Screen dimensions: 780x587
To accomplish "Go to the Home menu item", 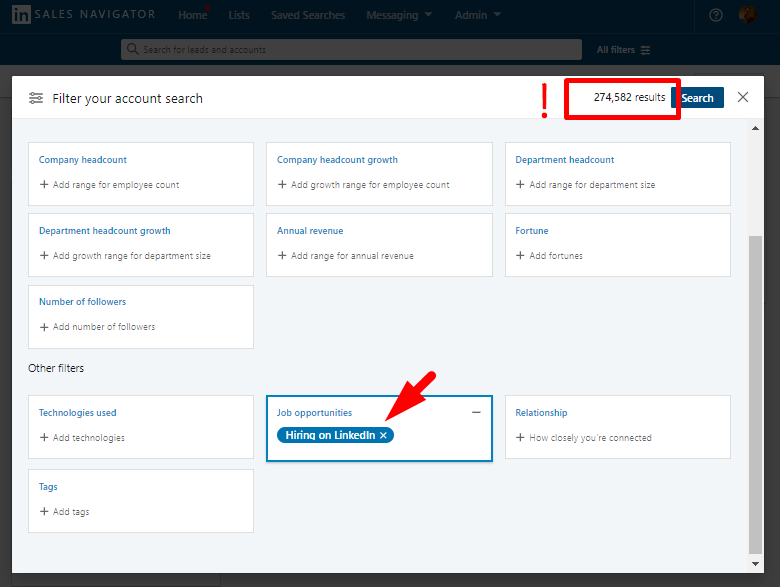I will coord(193,15).
